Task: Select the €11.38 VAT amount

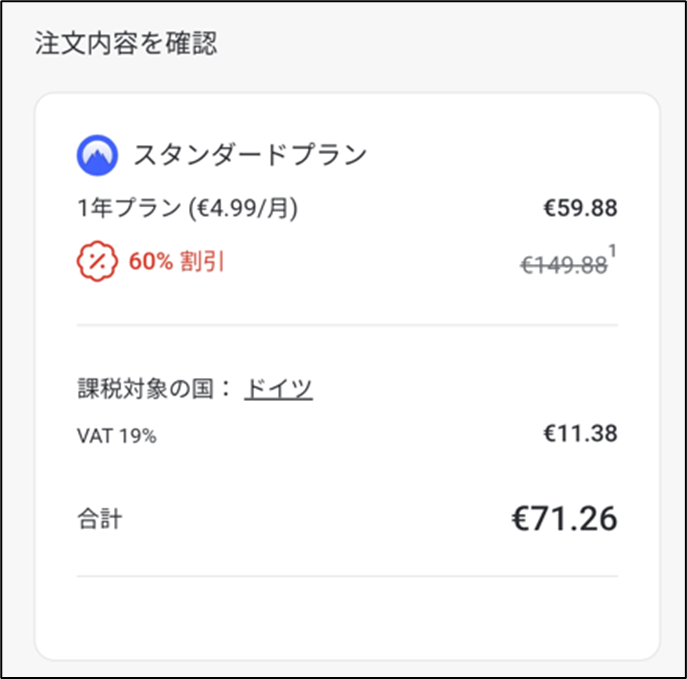Action: [580, 434]
